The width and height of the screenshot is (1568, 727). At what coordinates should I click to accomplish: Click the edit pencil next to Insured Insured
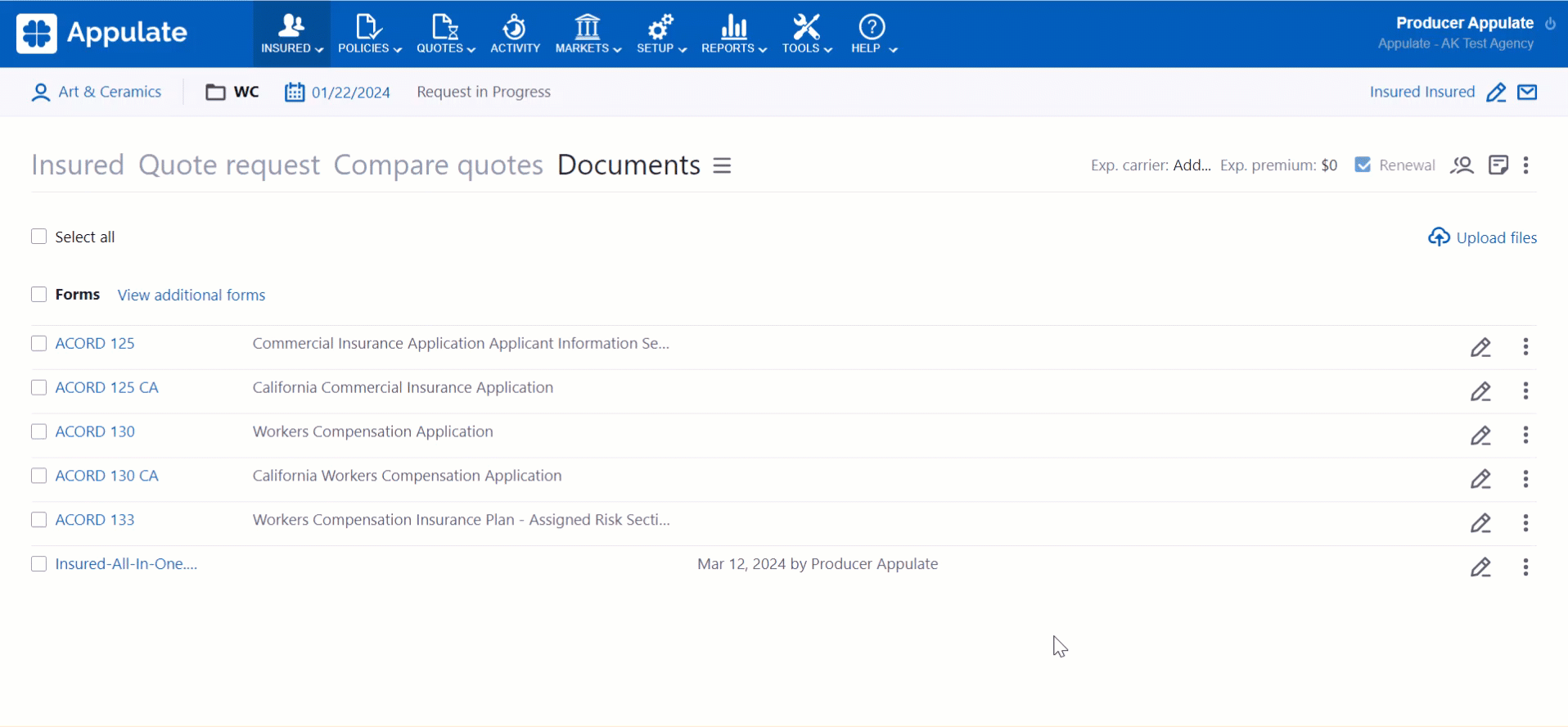coord(1496,93)
